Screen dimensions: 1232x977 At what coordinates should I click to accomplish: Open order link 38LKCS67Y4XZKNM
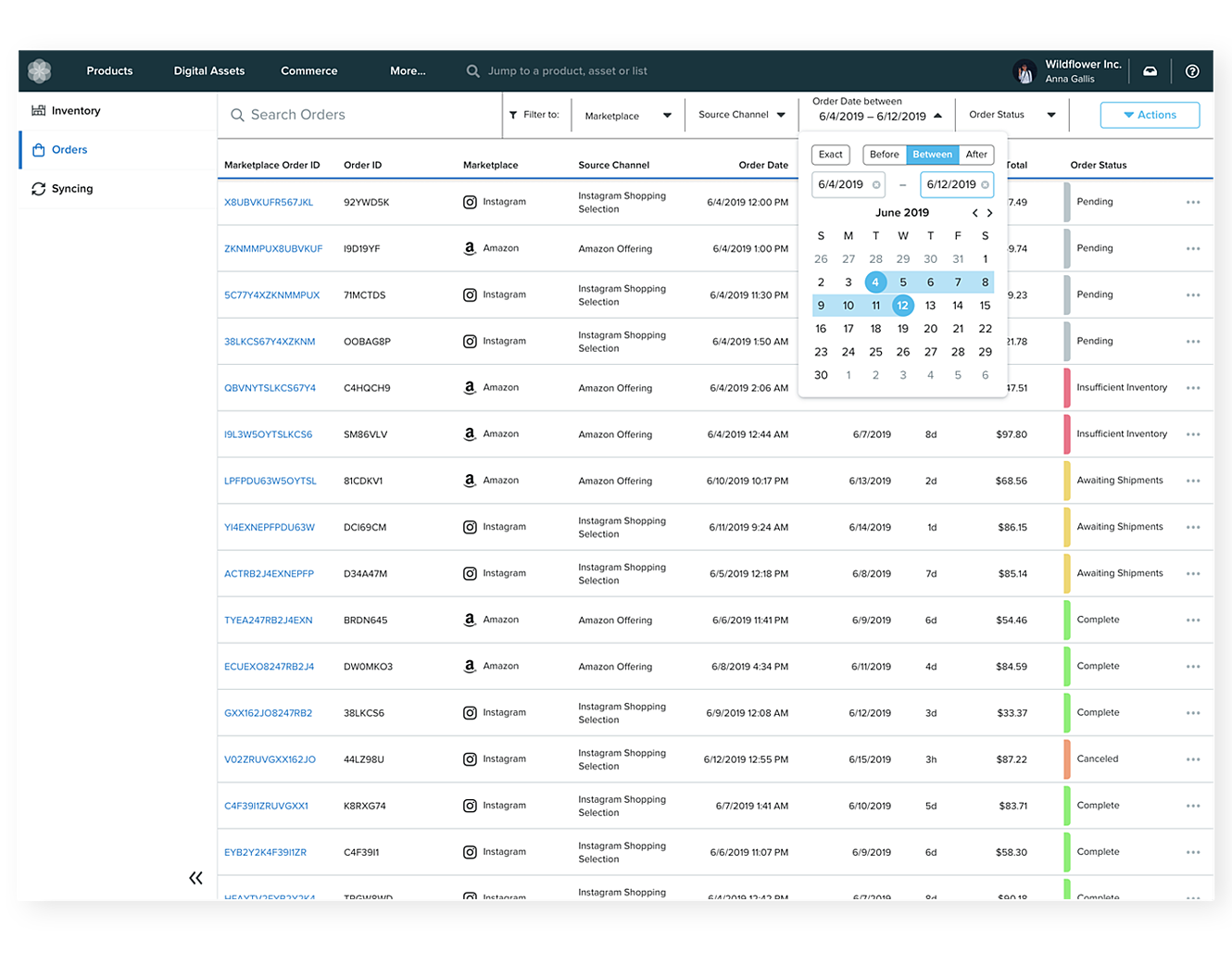(x=270, y=342)
